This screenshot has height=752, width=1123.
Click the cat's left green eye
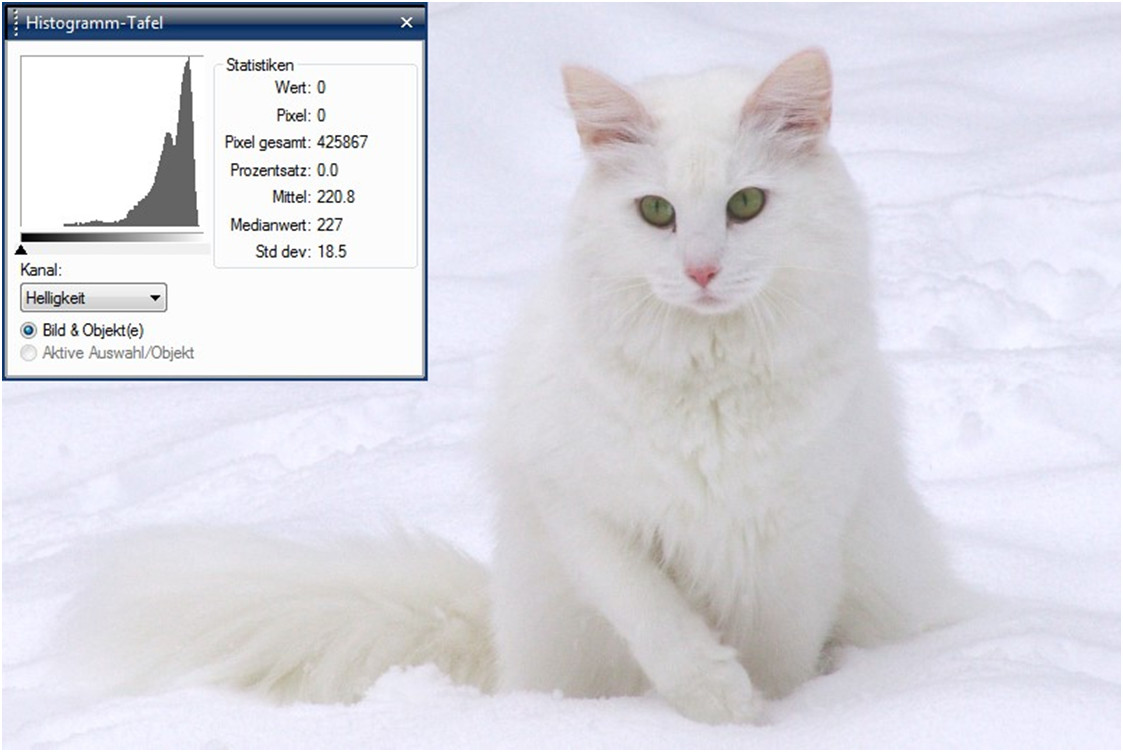tap(657, 210)
